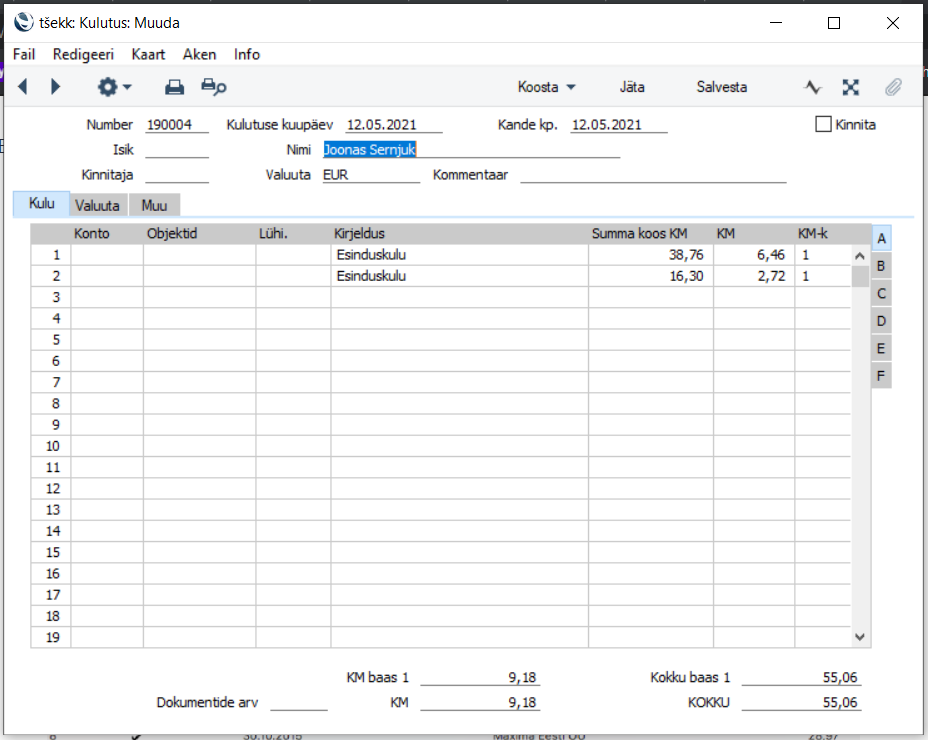Click the Nimi field Joonas Sernjuk
This screenshot has width=928, height=740.
point(471,150)
